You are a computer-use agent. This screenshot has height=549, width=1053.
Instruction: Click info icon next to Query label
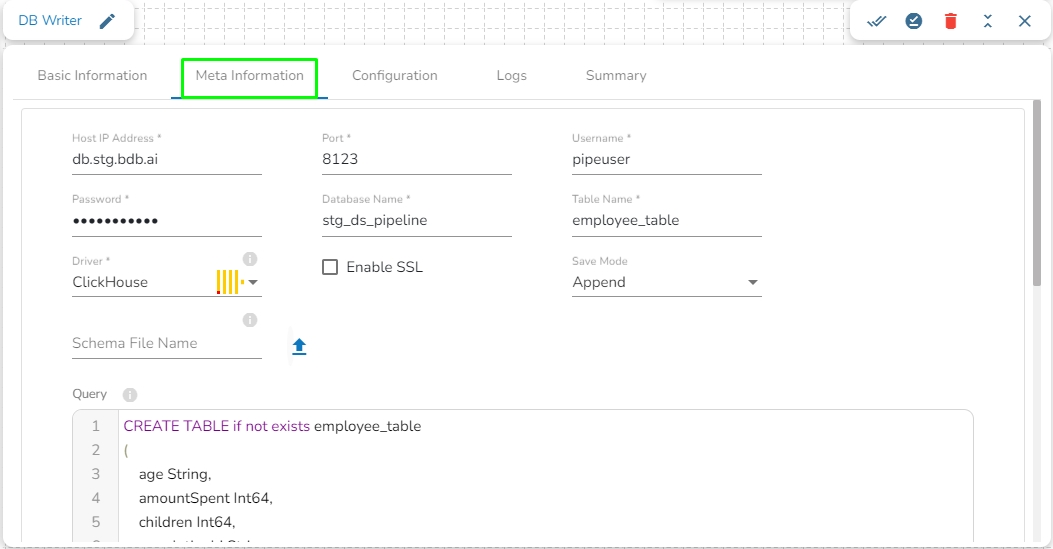130,395
